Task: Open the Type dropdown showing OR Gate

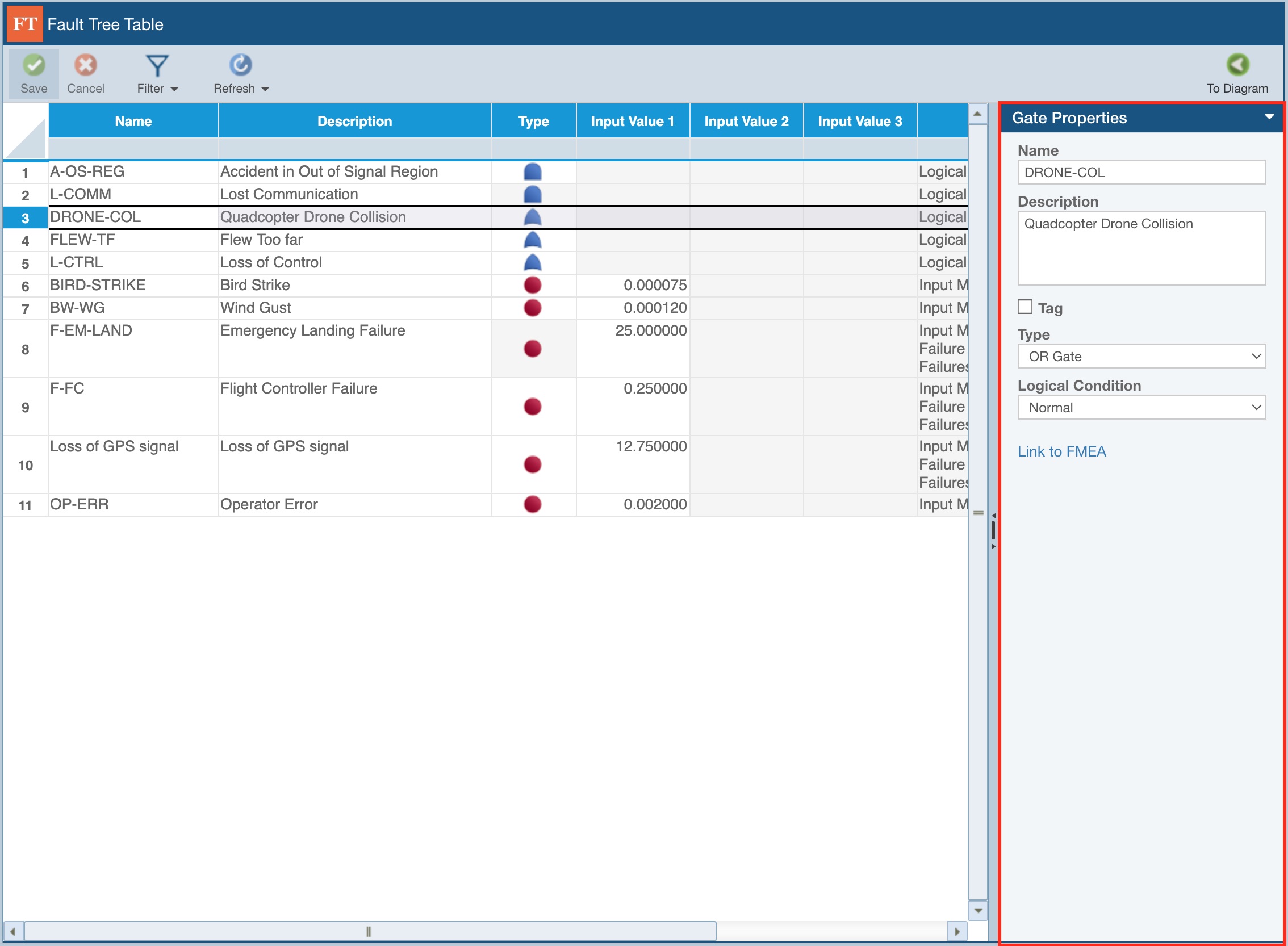Action: pos(1141,356)
